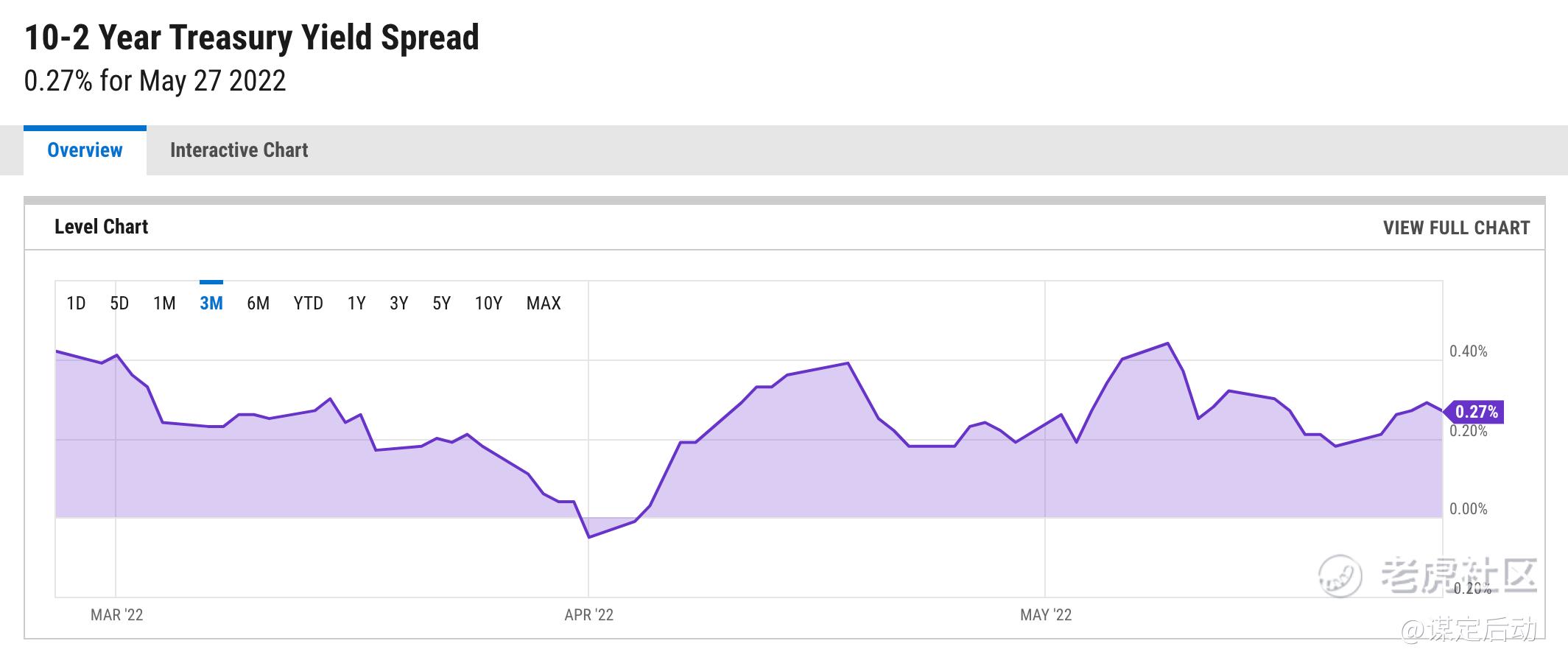This screenshot has height=666, width=1568.
Task: Switch to the Overview tab
Action: (x=85, y=150)
